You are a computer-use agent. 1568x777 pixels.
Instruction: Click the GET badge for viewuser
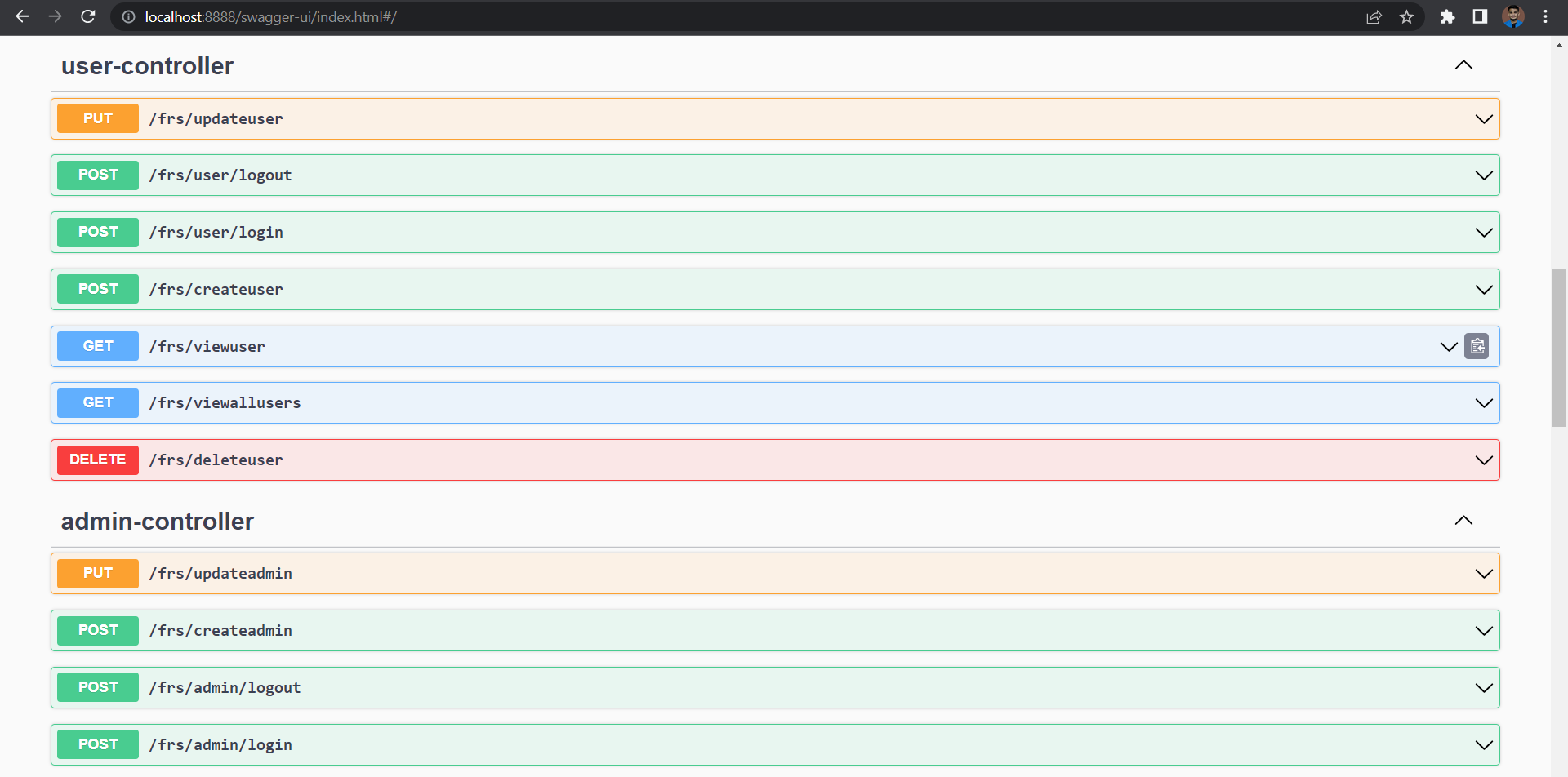click(x=98, y=346)
